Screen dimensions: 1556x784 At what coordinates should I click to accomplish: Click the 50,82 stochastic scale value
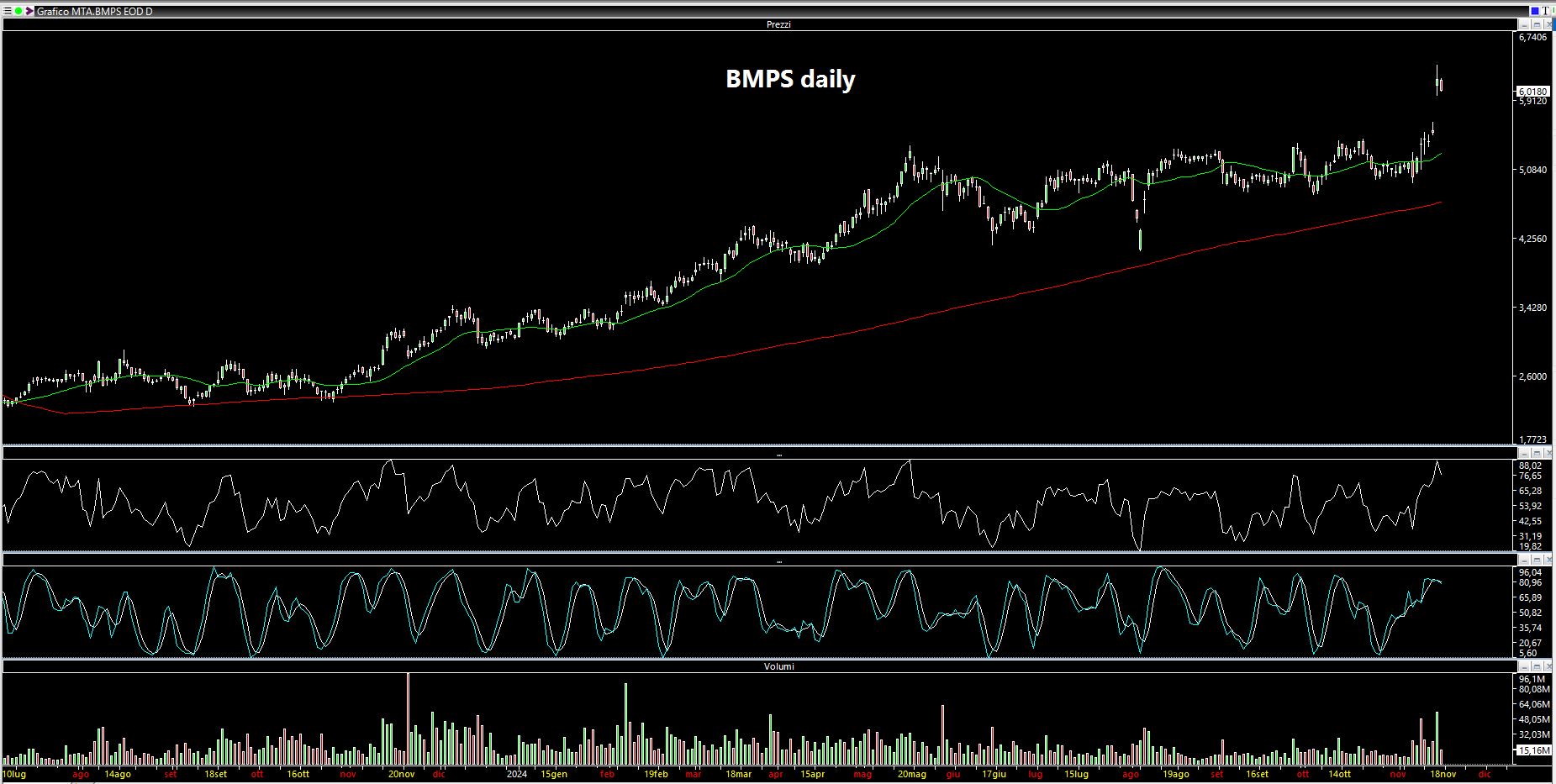tap(1531, 613)
